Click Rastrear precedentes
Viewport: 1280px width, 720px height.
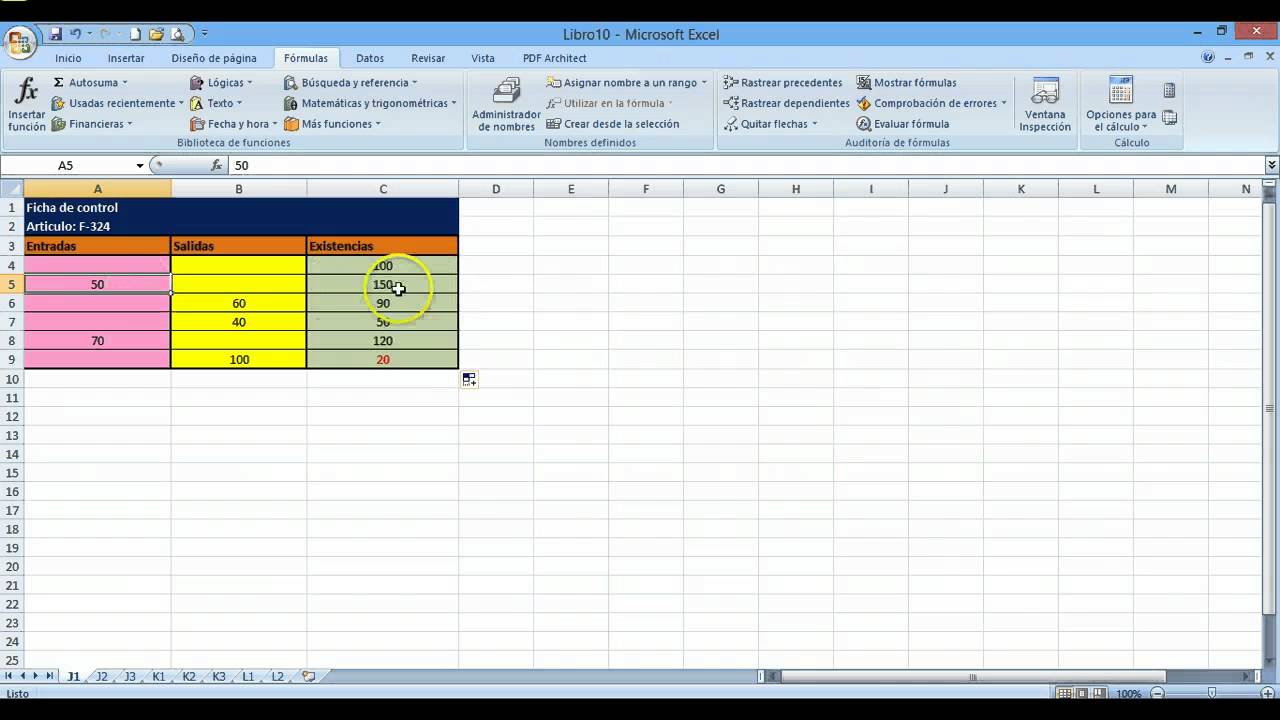pos(783,83)
